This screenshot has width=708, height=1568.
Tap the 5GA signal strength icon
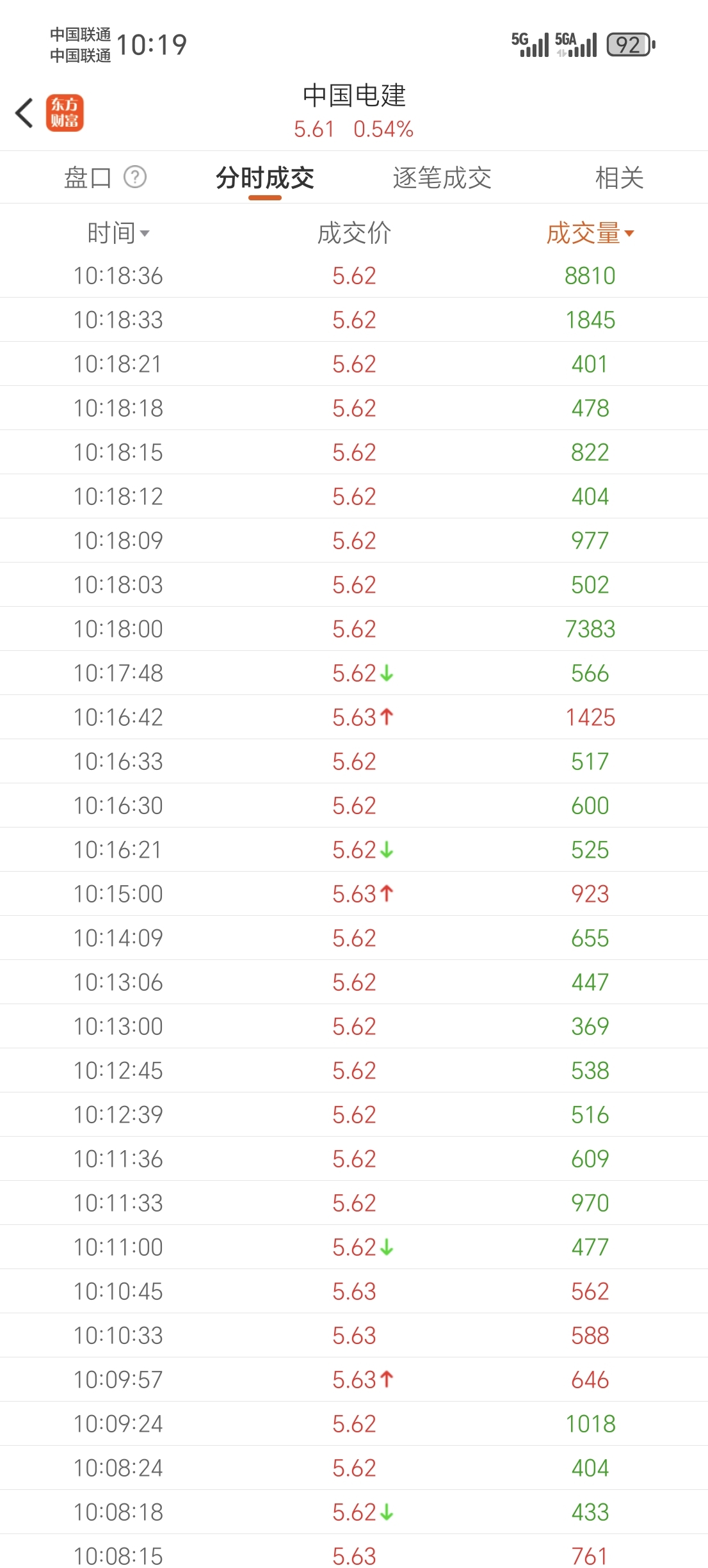(575, 45)
